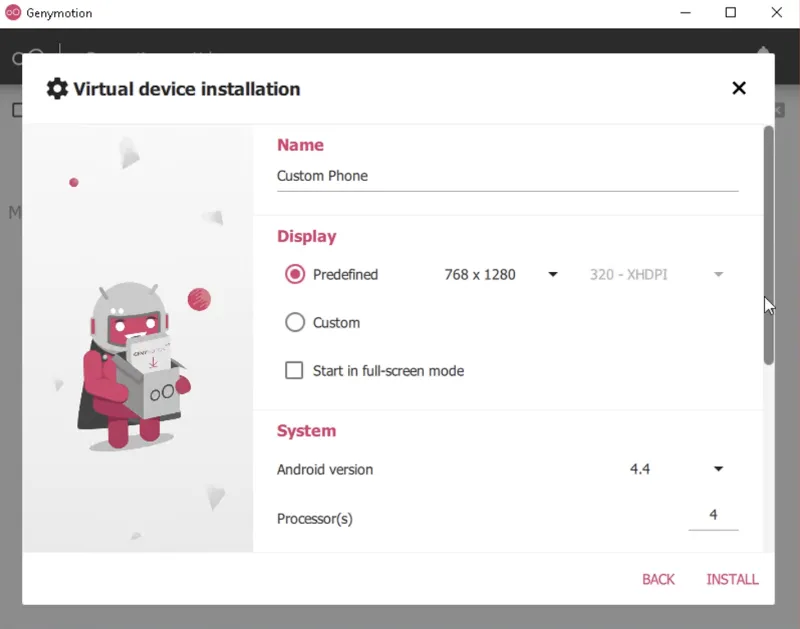
Task: Click the Genymotion logo in the title bar
Action: click(13, 13)
